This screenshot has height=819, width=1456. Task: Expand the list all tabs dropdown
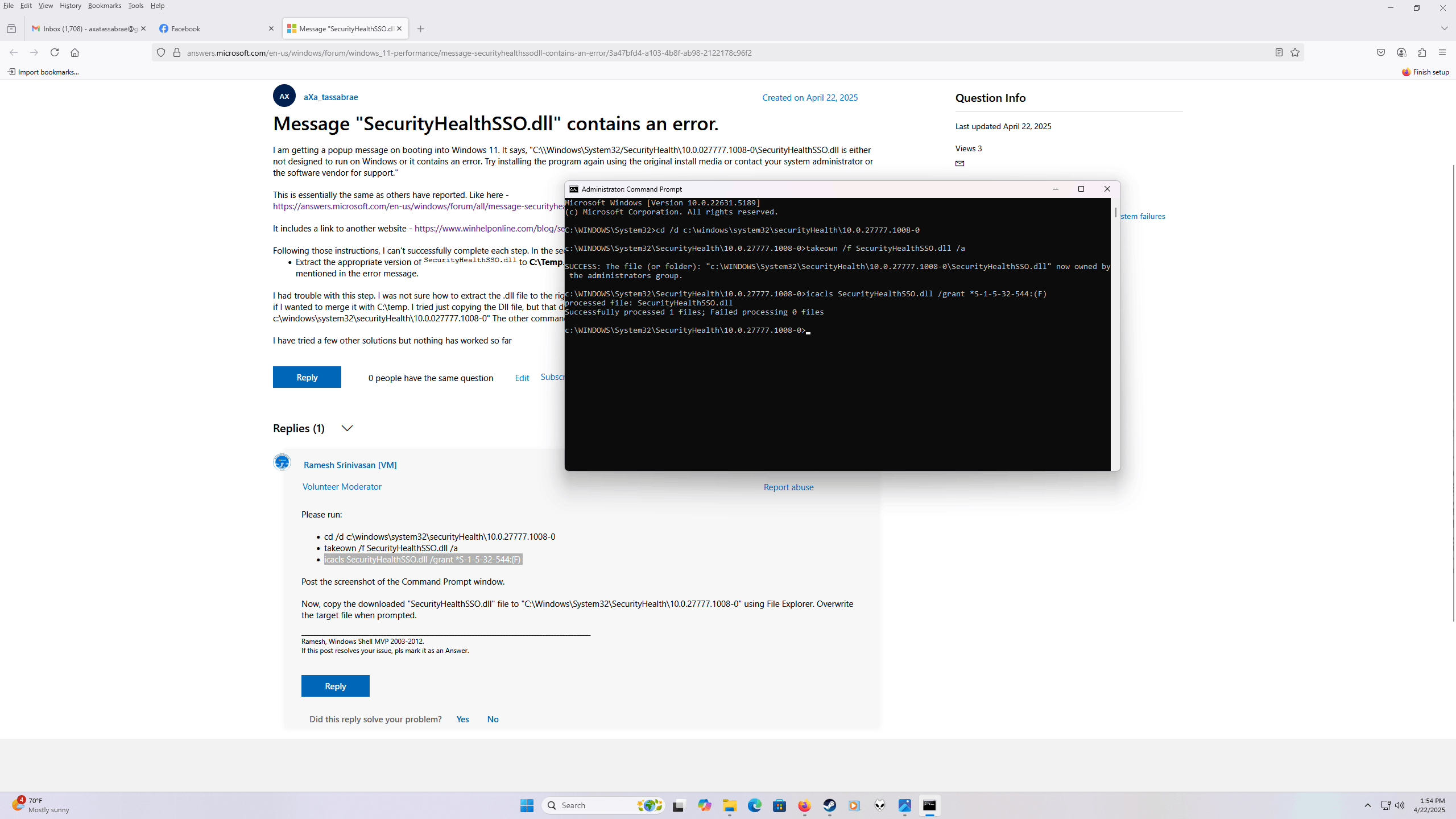[x=1444, y=28]
